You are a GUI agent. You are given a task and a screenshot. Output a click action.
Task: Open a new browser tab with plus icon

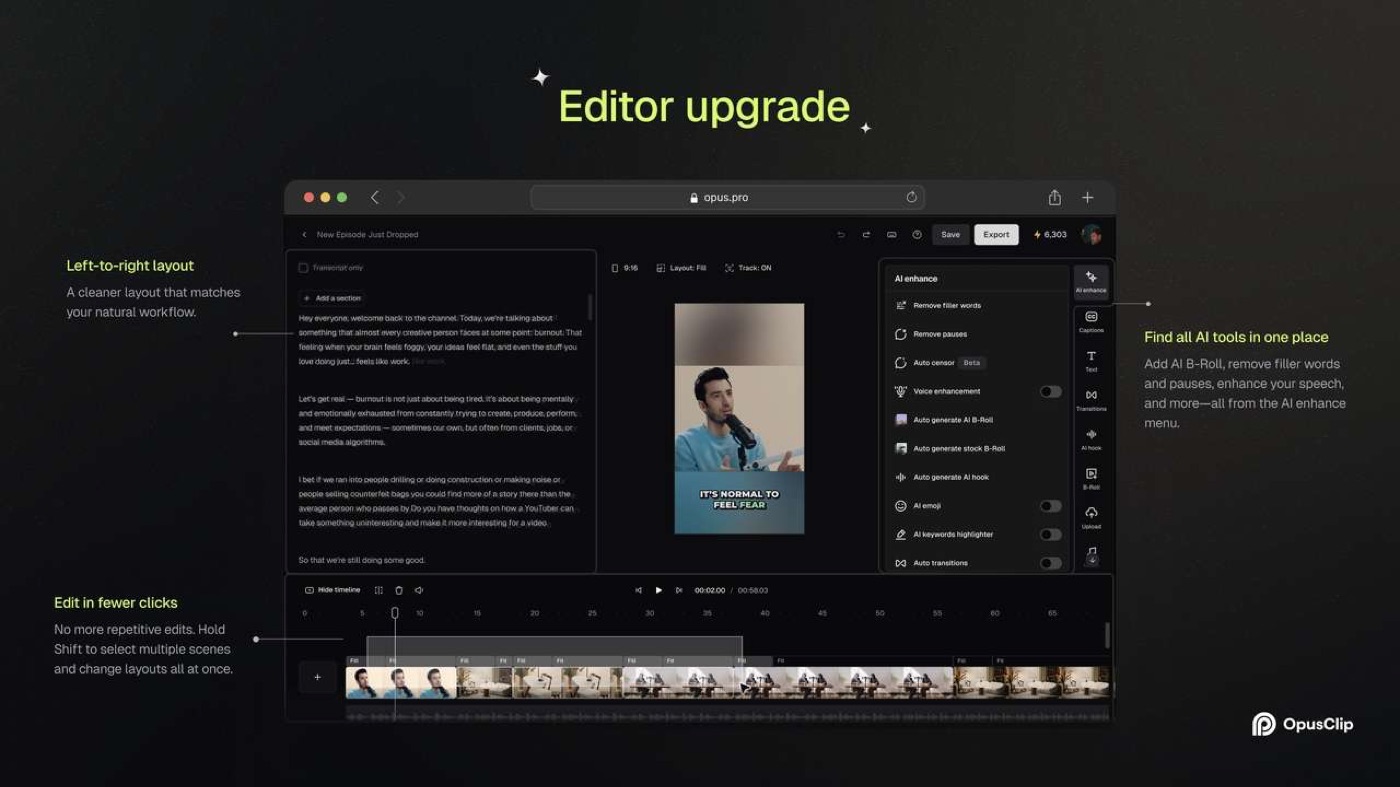click(1088, 198)
